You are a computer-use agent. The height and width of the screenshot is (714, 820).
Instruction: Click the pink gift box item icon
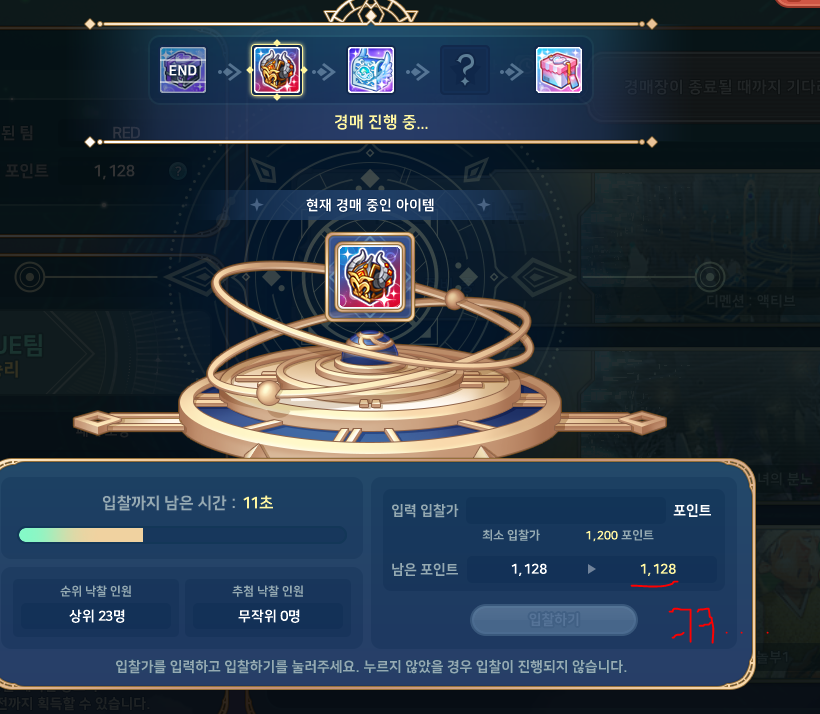point(559,70)
